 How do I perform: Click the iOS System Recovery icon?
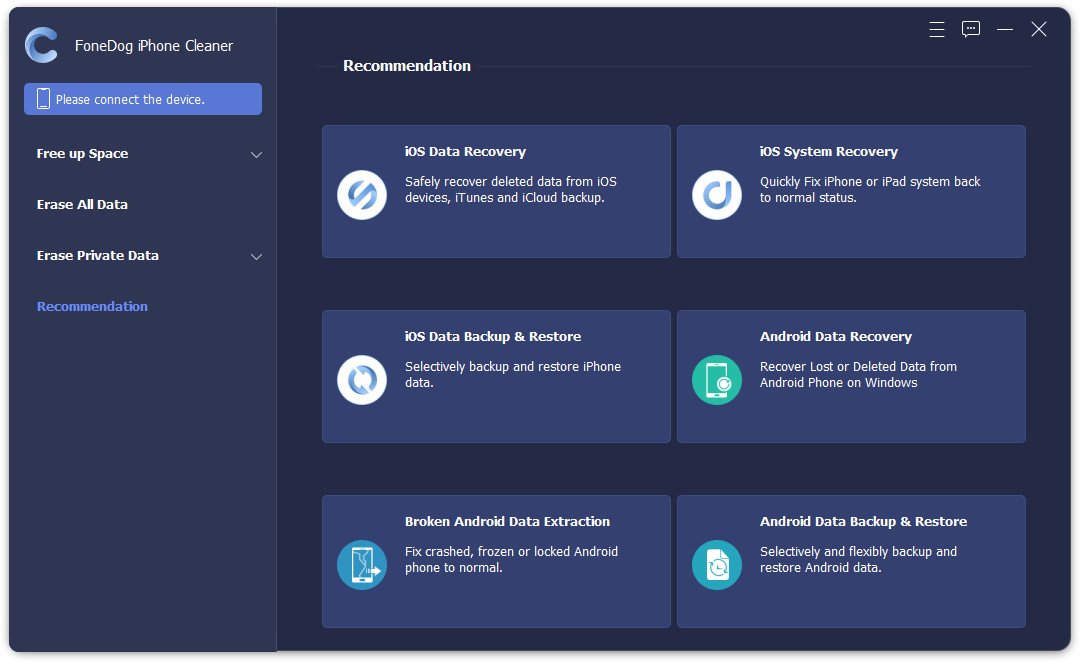(716, 195)
